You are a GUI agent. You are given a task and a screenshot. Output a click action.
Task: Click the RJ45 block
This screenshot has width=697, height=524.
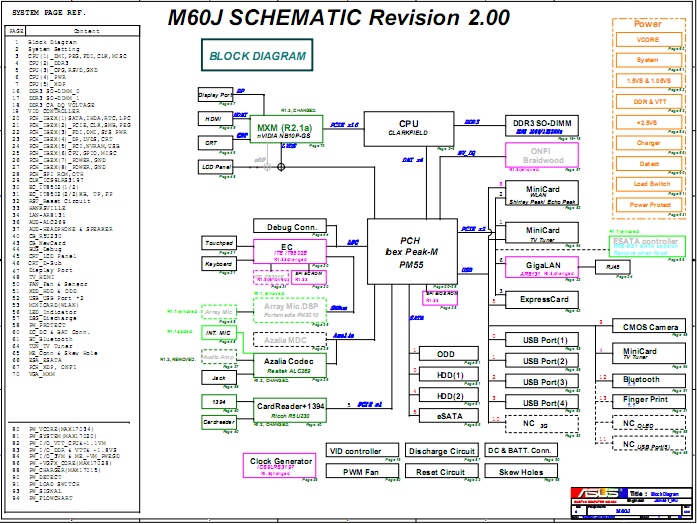[612, 267]
